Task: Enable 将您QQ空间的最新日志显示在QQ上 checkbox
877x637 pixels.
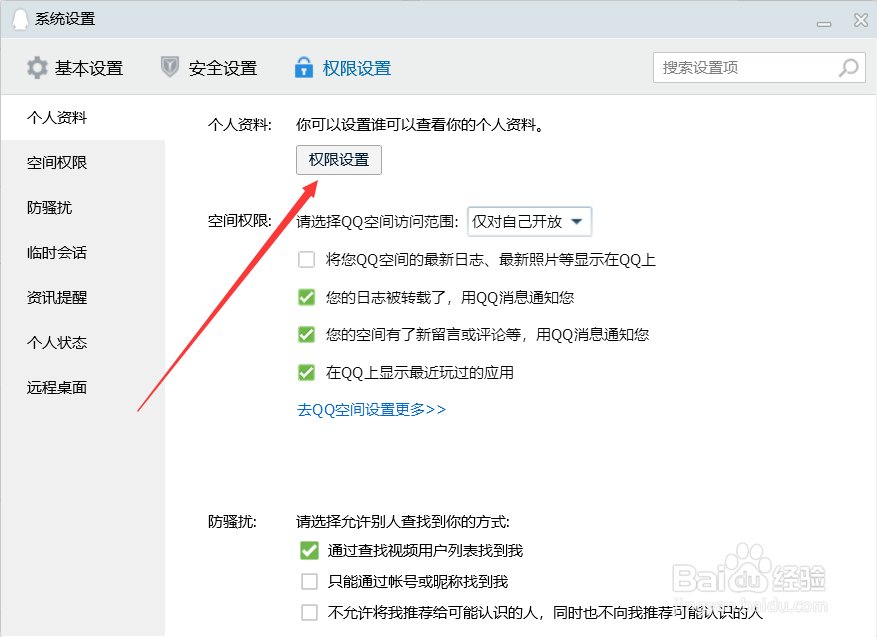Action: pos(306,259)
